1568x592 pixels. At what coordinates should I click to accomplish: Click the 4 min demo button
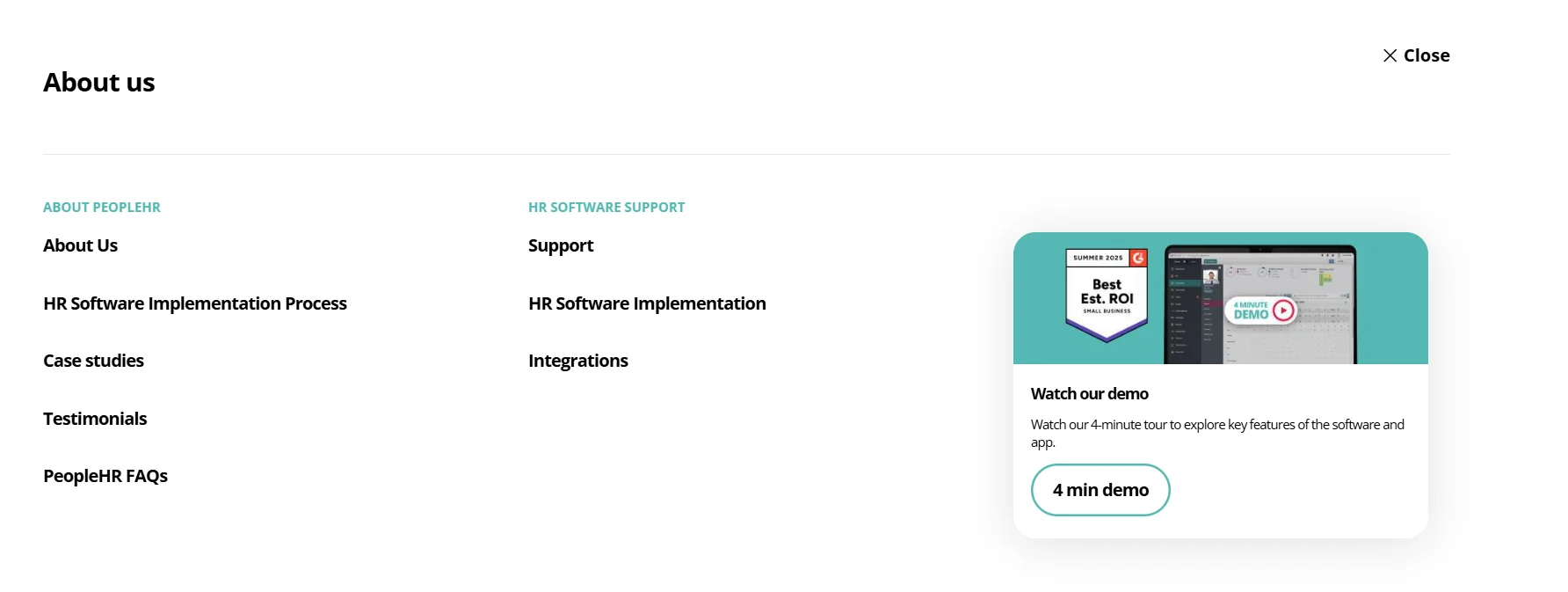(1100, 490)
